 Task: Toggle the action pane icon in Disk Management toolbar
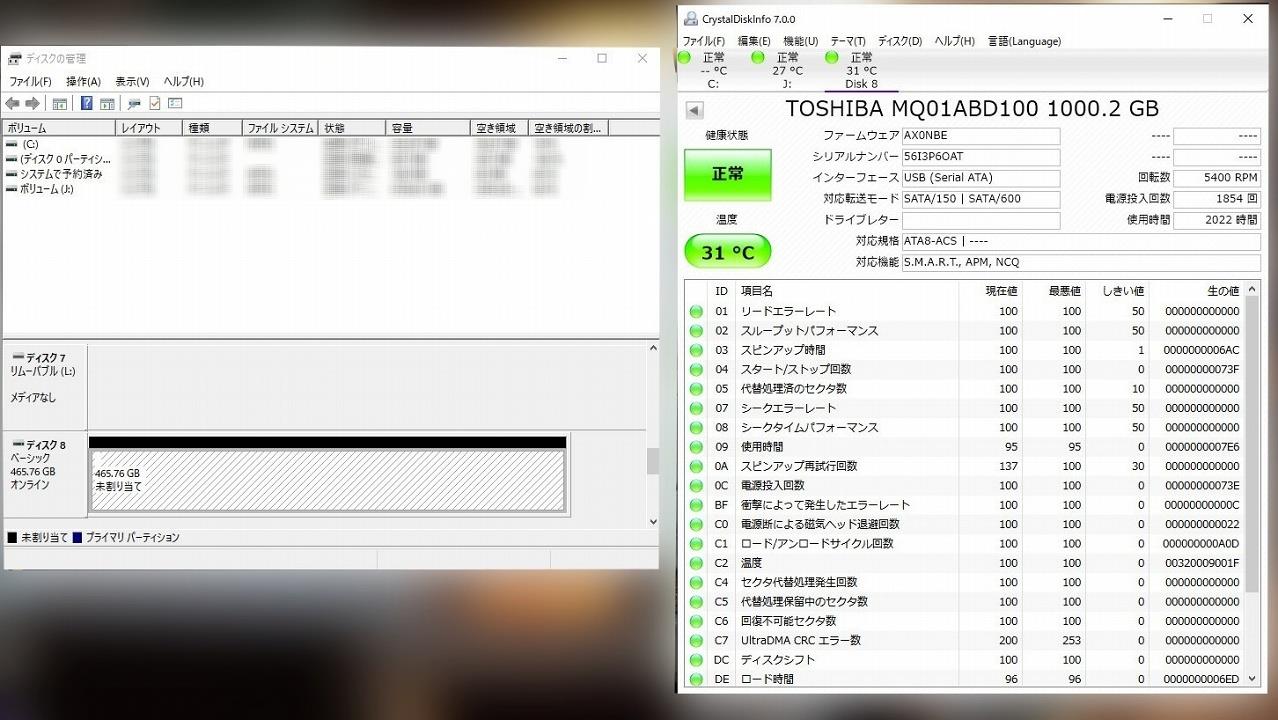107,103
